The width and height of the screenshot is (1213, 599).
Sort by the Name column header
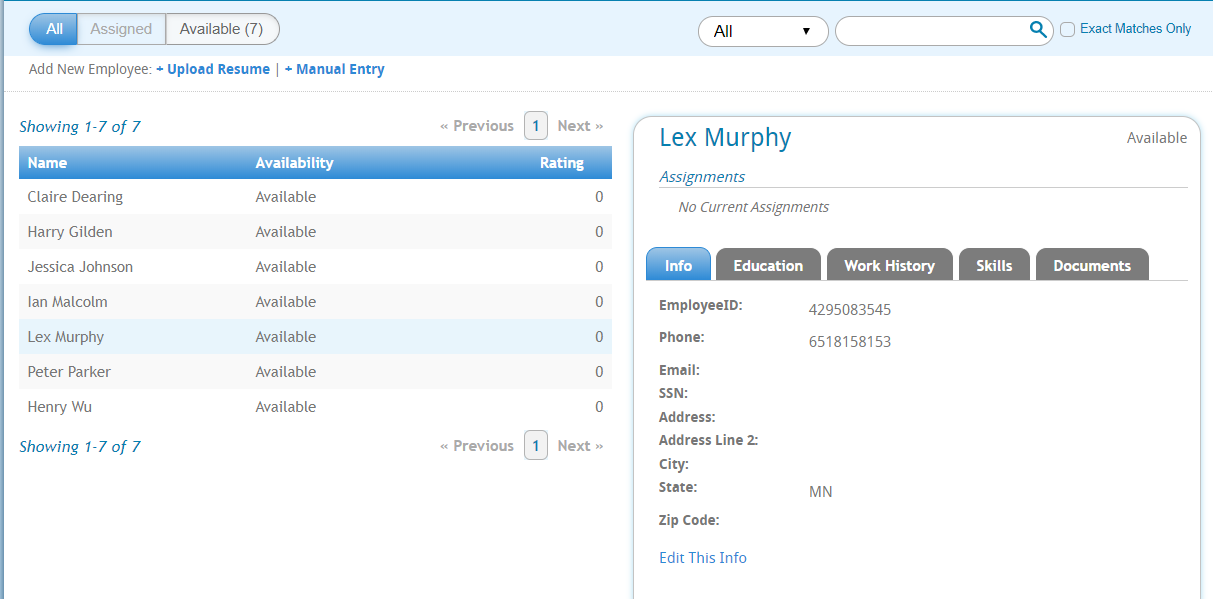pos(47,163)
